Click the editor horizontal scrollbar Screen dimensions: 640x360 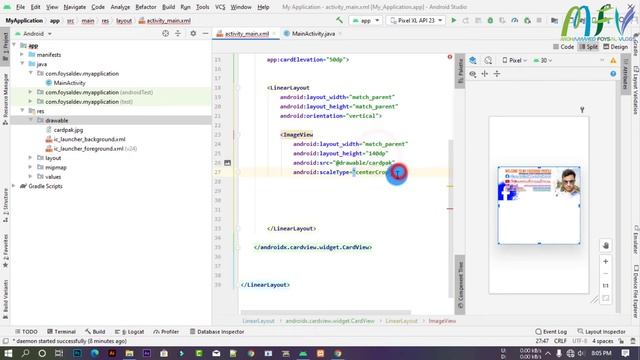[x=325, y=313]
